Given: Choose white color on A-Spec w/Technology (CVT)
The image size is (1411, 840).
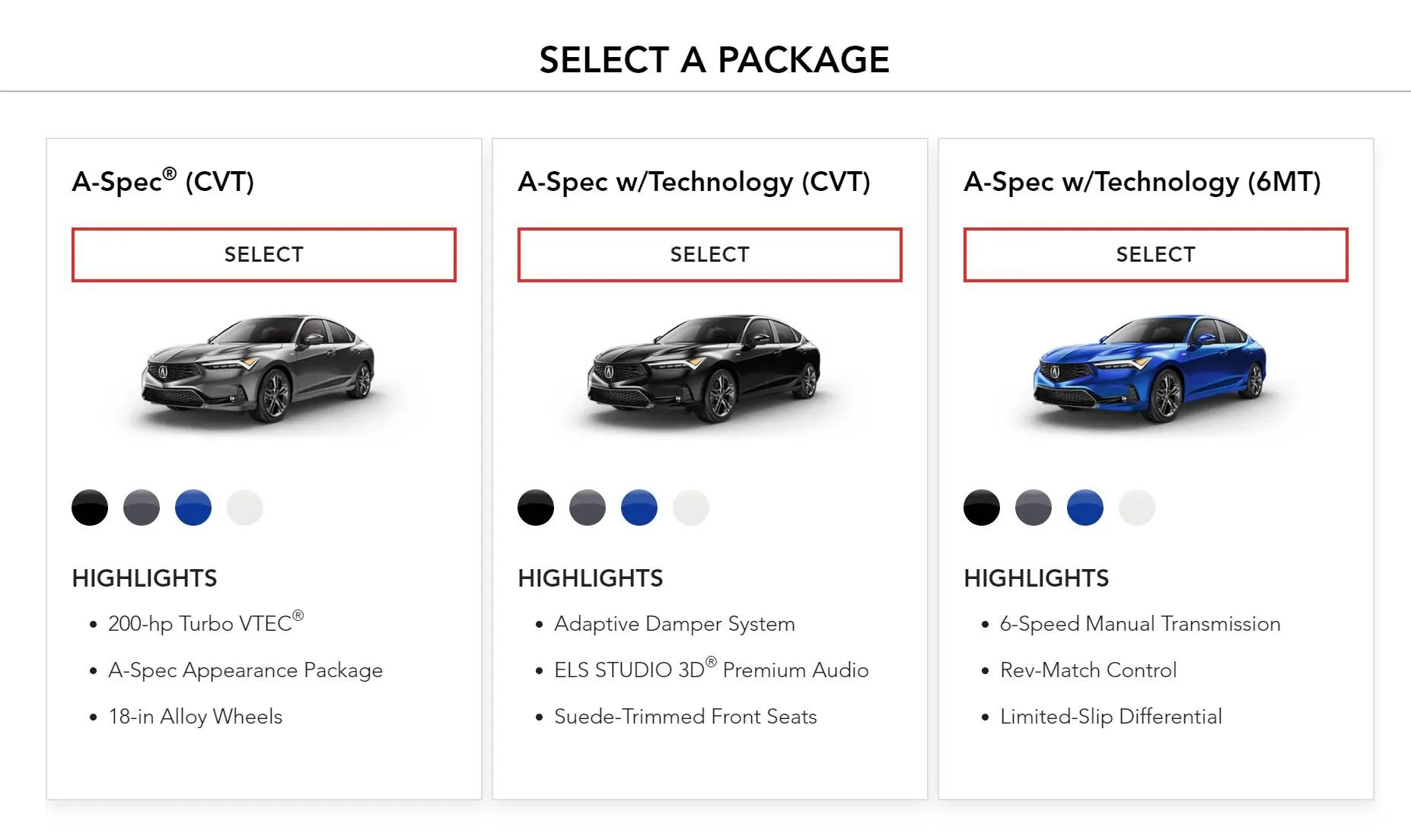Looking at the screenshot, I should pos(690,507).
